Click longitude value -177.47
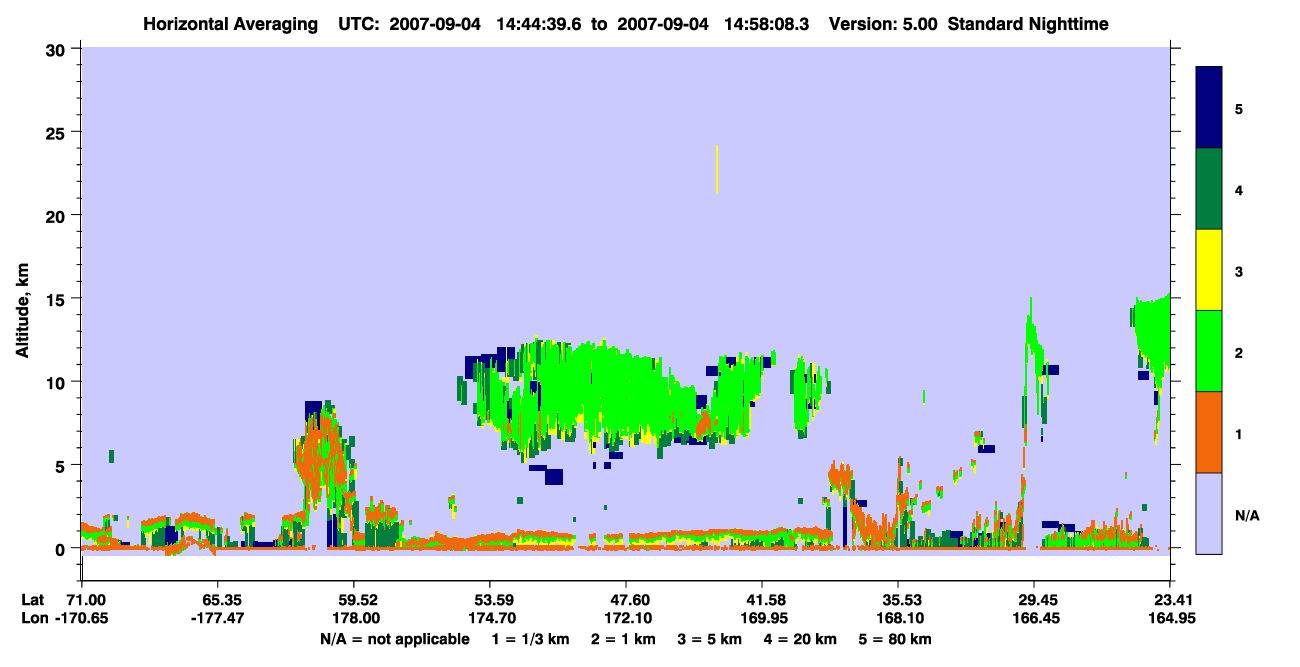The image size is (1300, 667). 217,618
